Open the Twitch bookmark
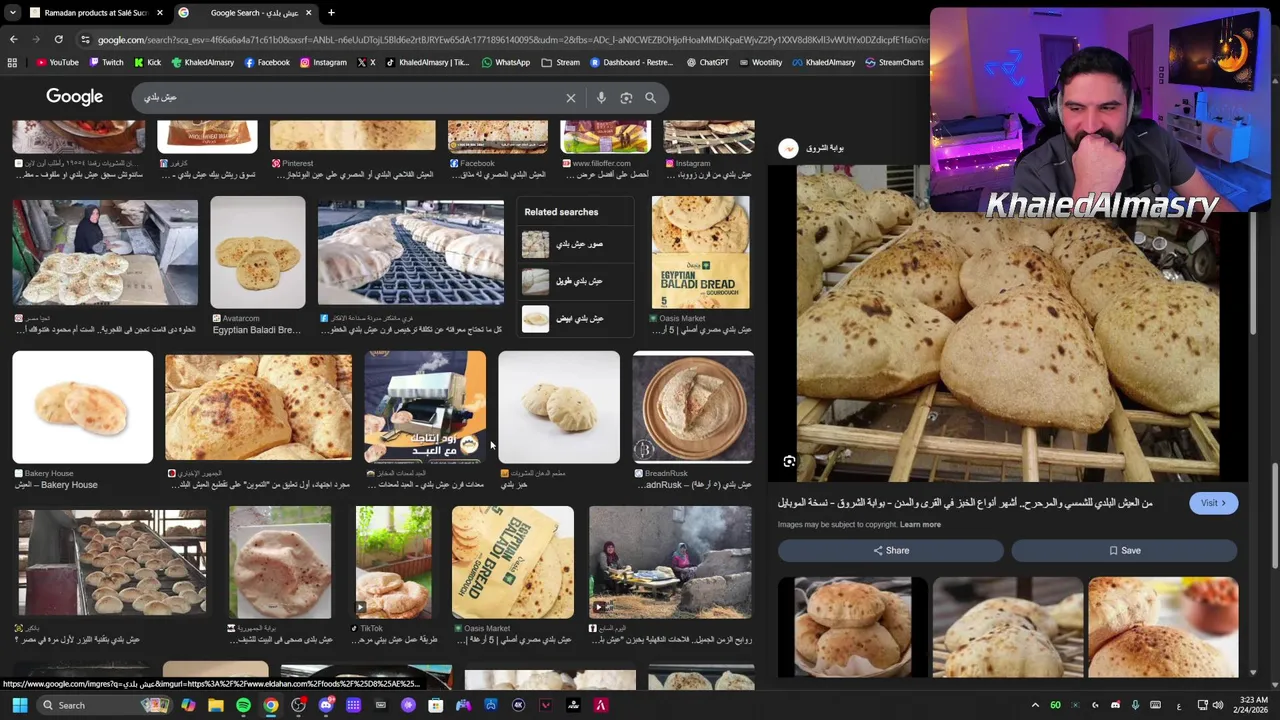 [105, 62]
